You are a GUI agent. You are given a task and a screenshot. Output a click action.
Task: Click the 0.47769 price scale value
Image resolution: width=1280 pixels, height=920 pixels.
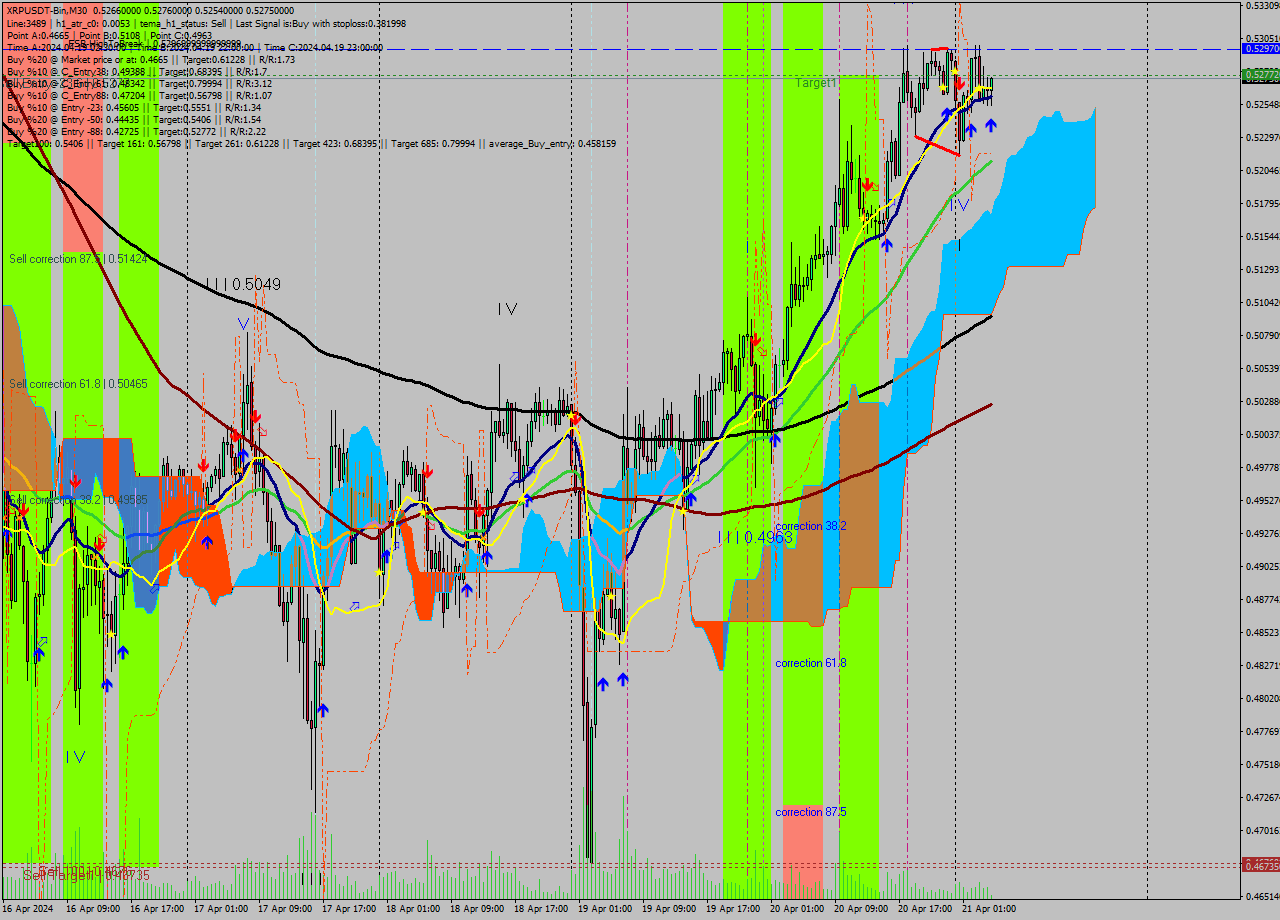tap(1262, 731)
